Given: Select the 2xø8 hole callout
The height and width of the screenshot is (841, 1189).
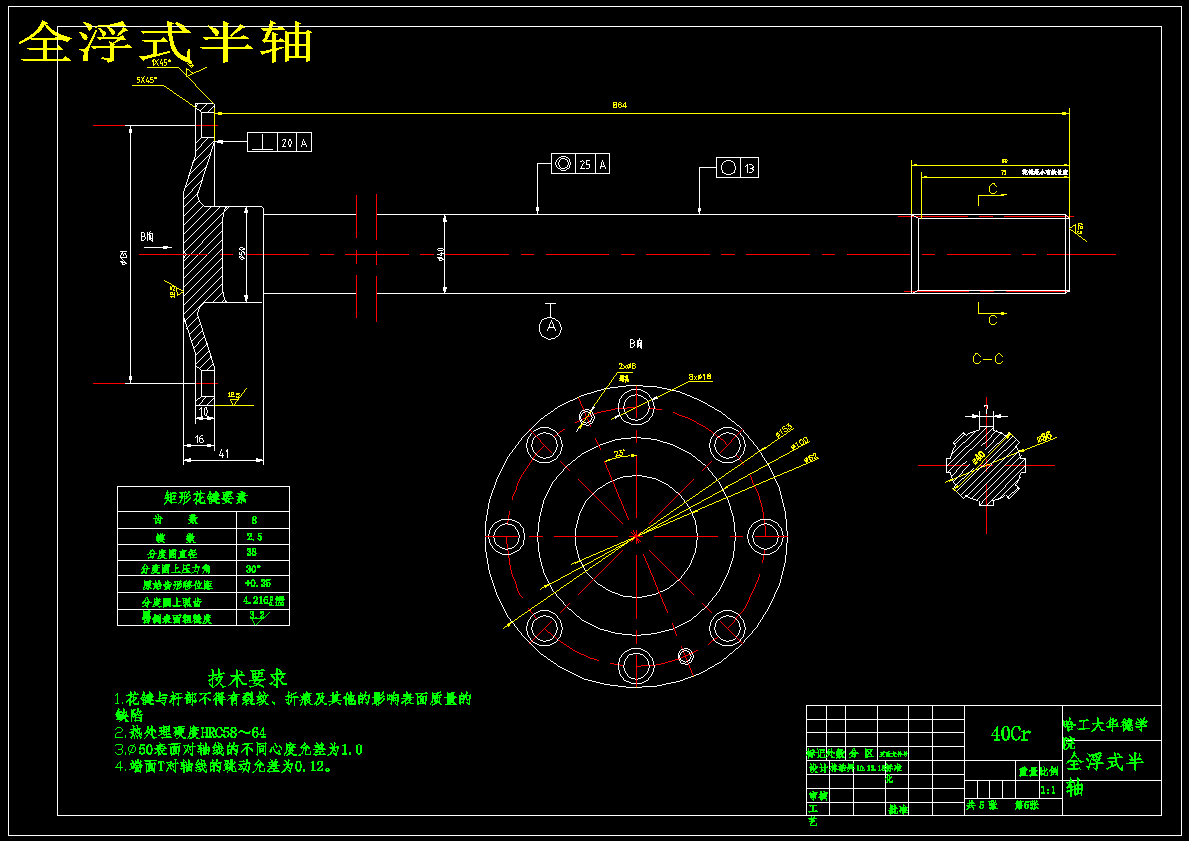Looking at the screenshot, I should pos(627,366).
